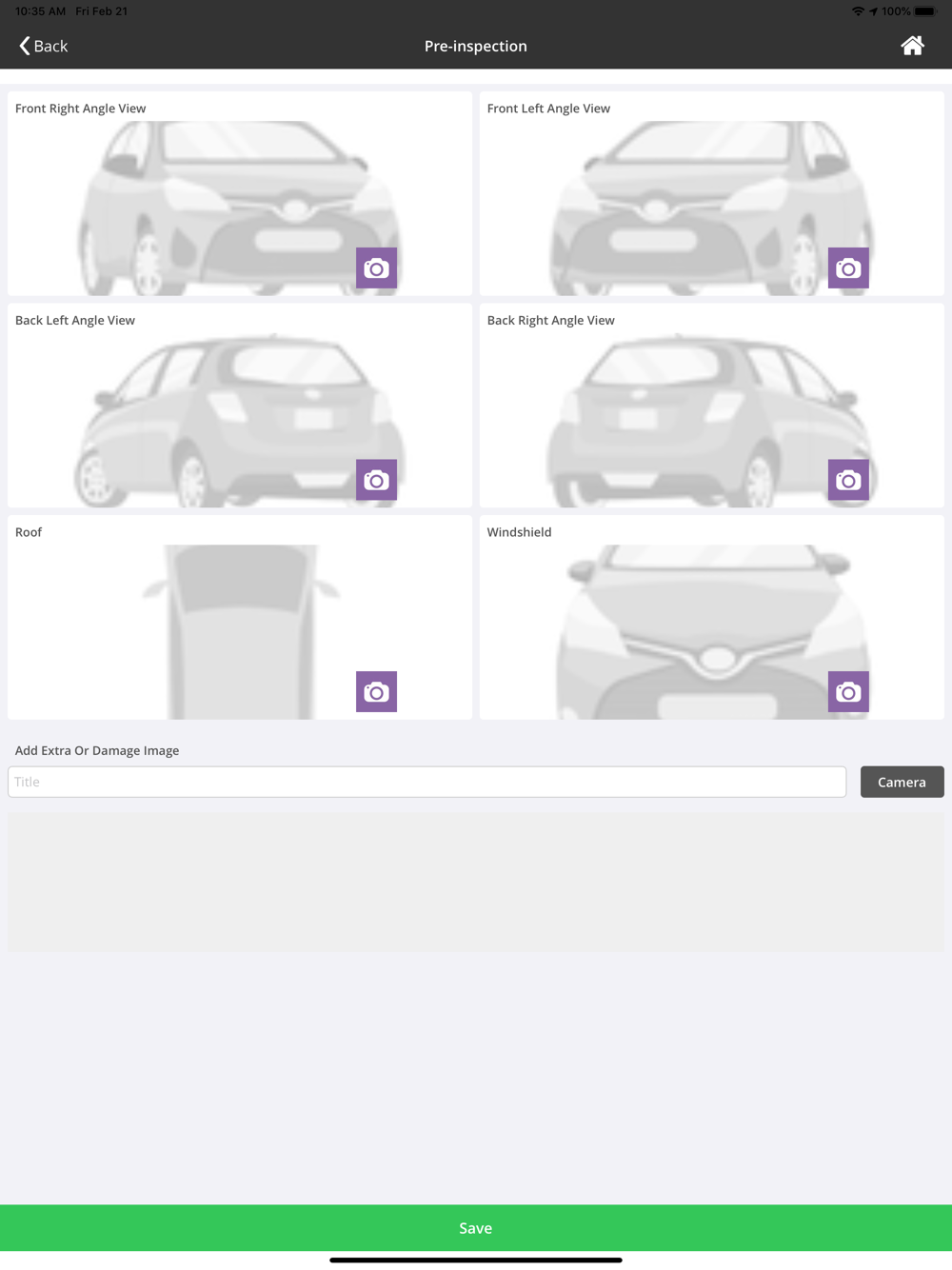Select the Back Right Angle View car image

[711, 420]
